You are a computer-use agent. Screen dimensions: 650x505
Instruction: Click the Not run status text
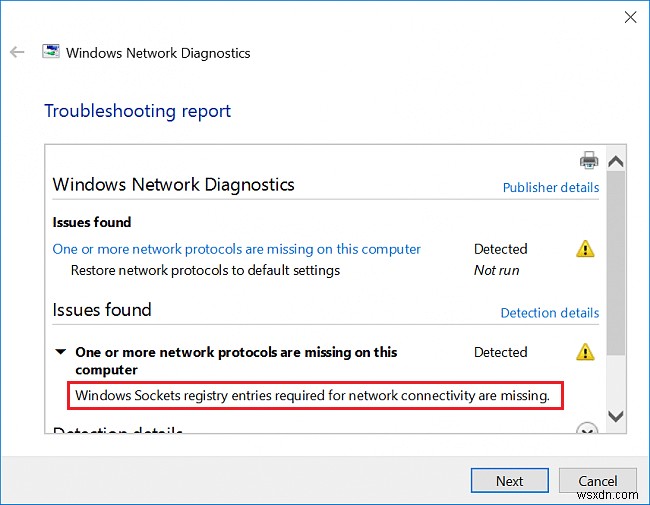click(497, 270)
